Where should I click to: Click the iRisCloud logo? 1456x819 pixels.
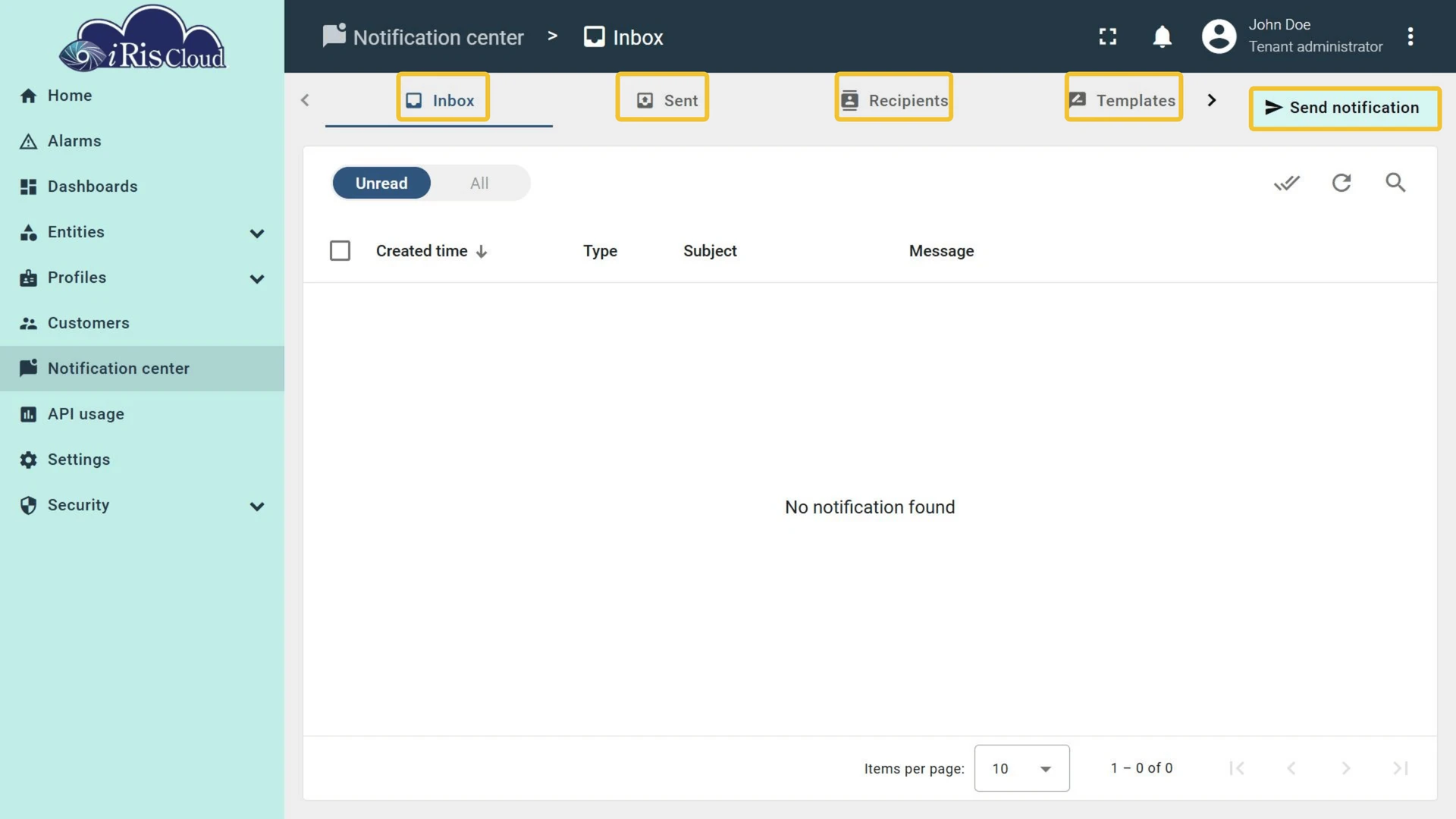point(143,39)
